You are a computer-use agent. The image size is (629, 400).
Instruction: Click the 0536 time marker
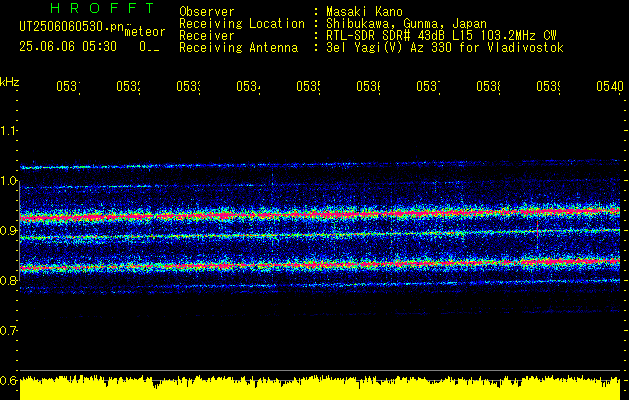(368, 87)
